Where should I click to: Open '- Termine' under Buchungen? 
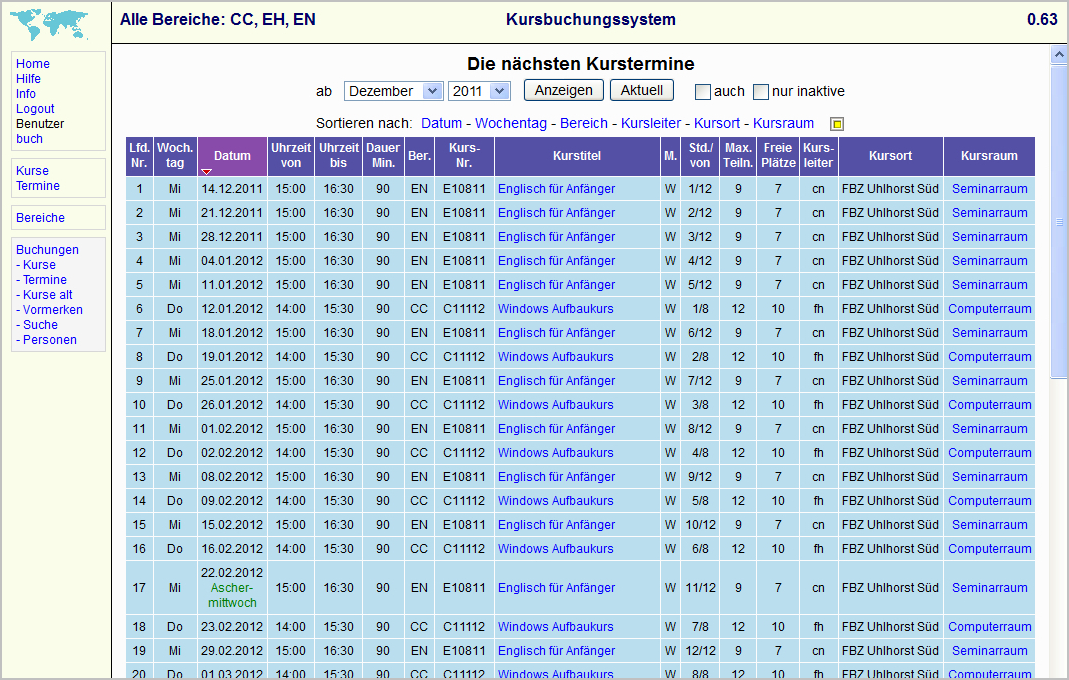pyautogui.click(x=42, y=280)
